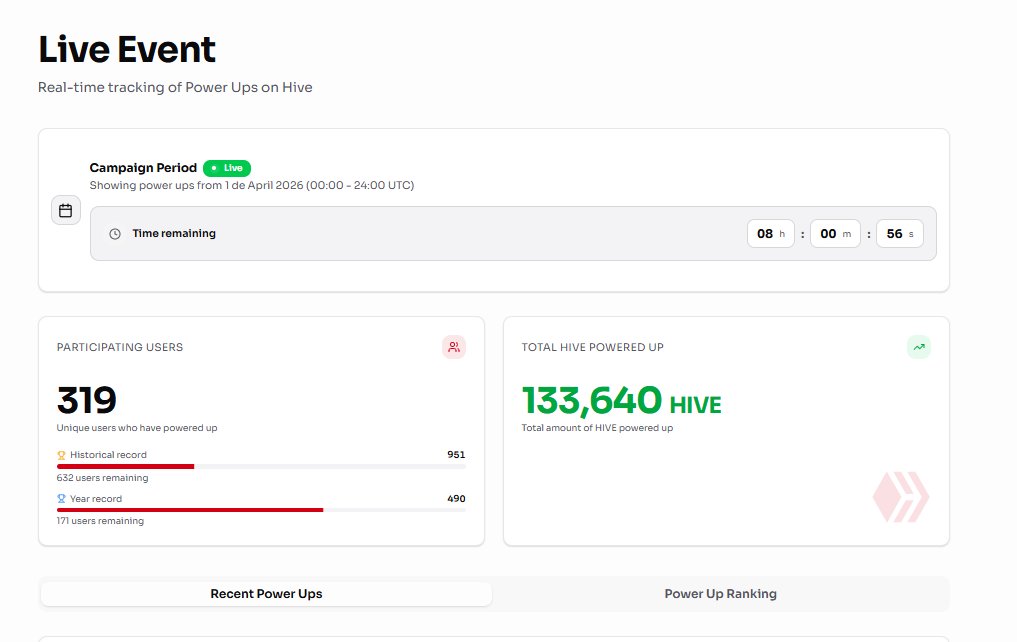Image resolution: width=1017 pixels, height=642 pixels.
Task: Click the trending-up icon in Total HIVE card
Action: (918, 347)
